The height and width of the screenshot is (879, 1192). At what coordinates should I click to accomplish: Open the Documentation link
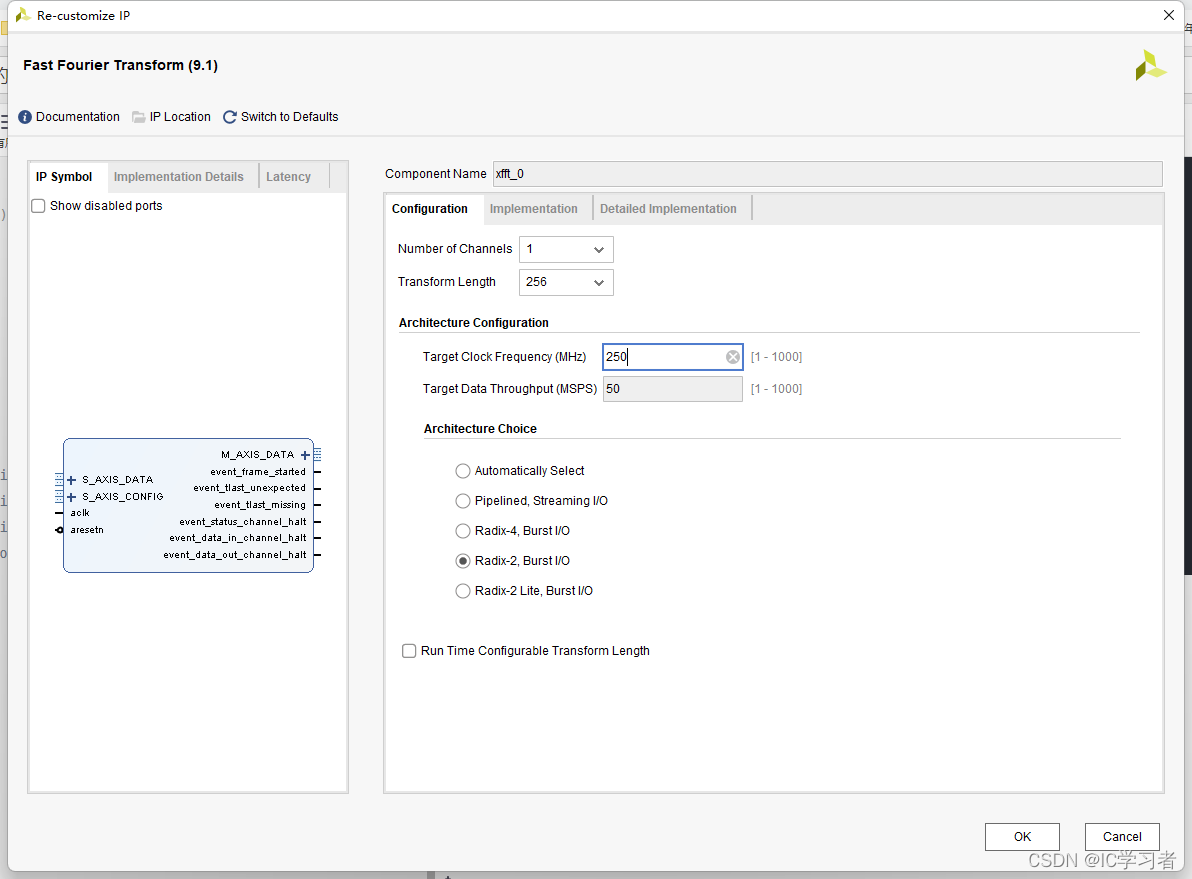tap(78, 117)
